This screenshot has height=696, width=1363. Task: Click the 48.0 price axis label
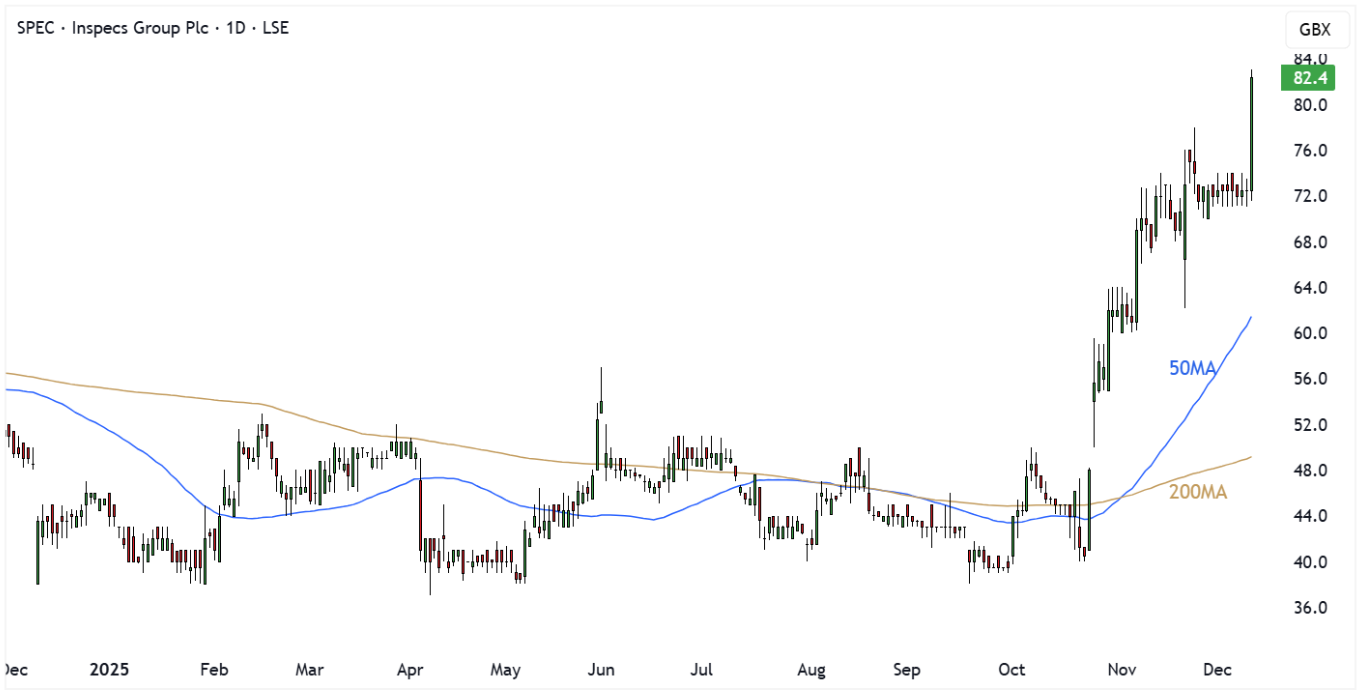(x=1309, y=471)
